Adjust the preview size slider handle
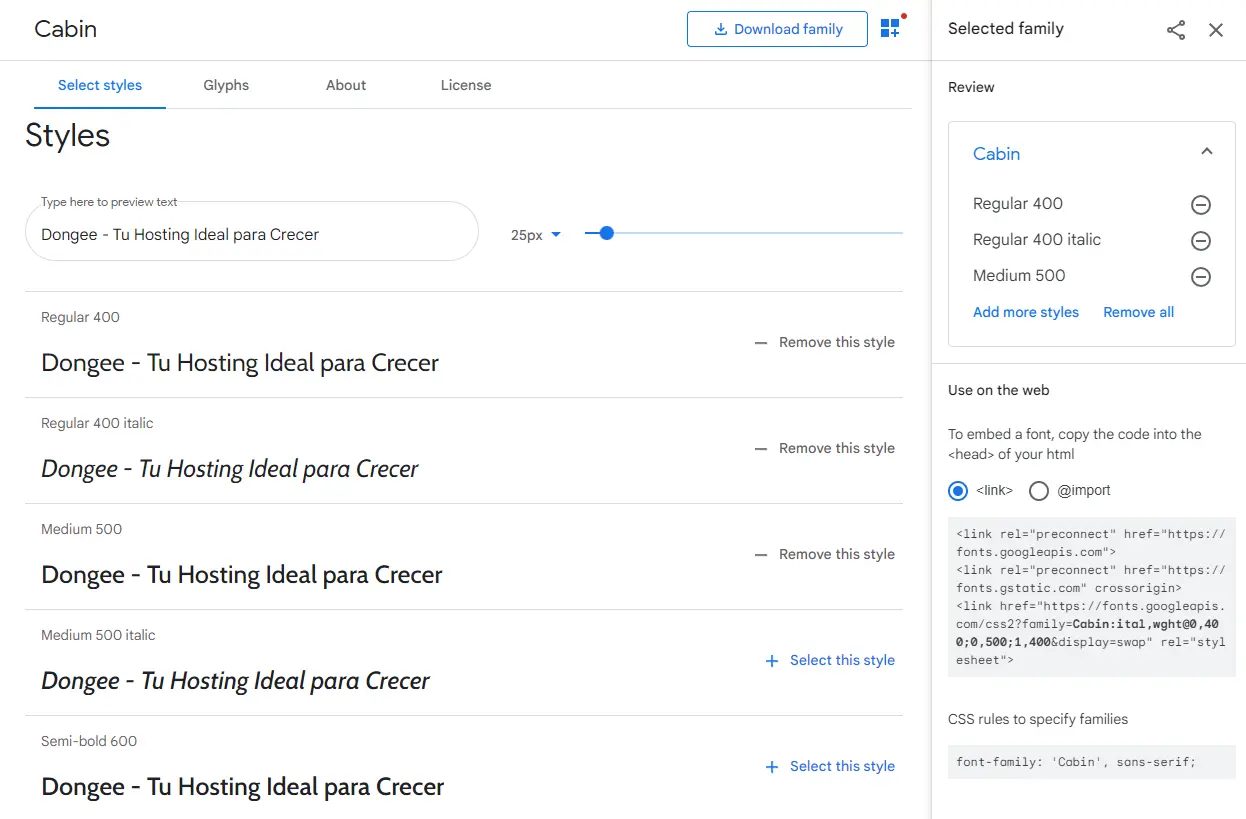The width and height of the screenshot is (1246, 819). [606, 233]
